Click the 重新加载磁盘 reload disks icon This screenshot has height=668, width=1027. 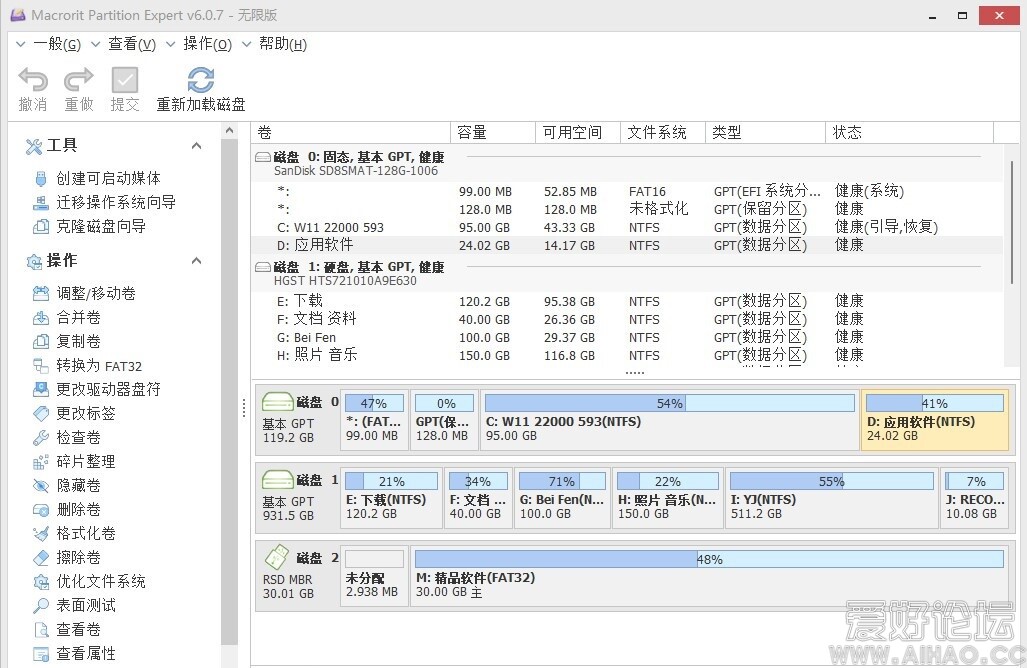coord(200,80)
